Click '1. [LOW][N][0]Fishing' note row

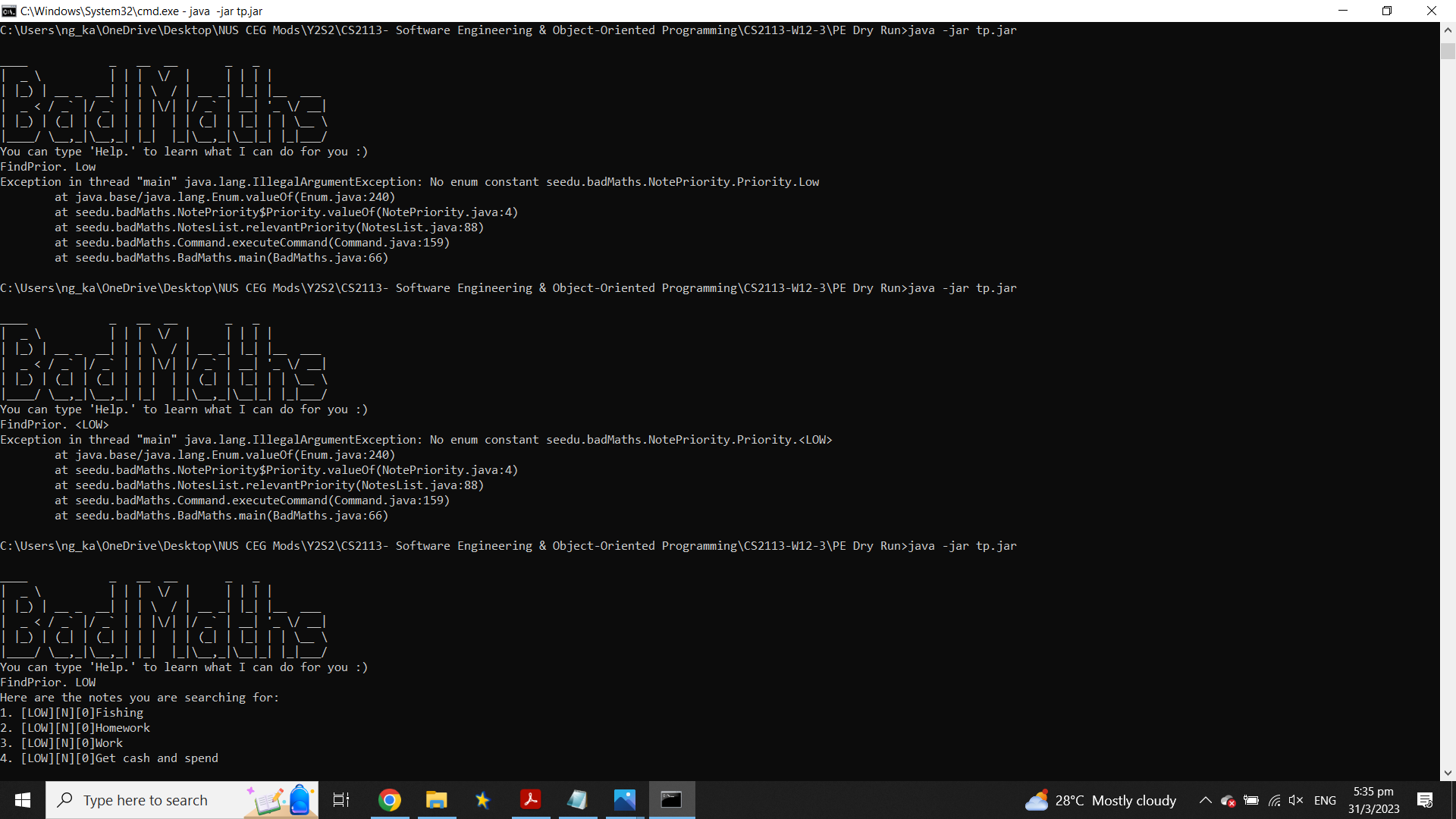[x=71, y=713]
